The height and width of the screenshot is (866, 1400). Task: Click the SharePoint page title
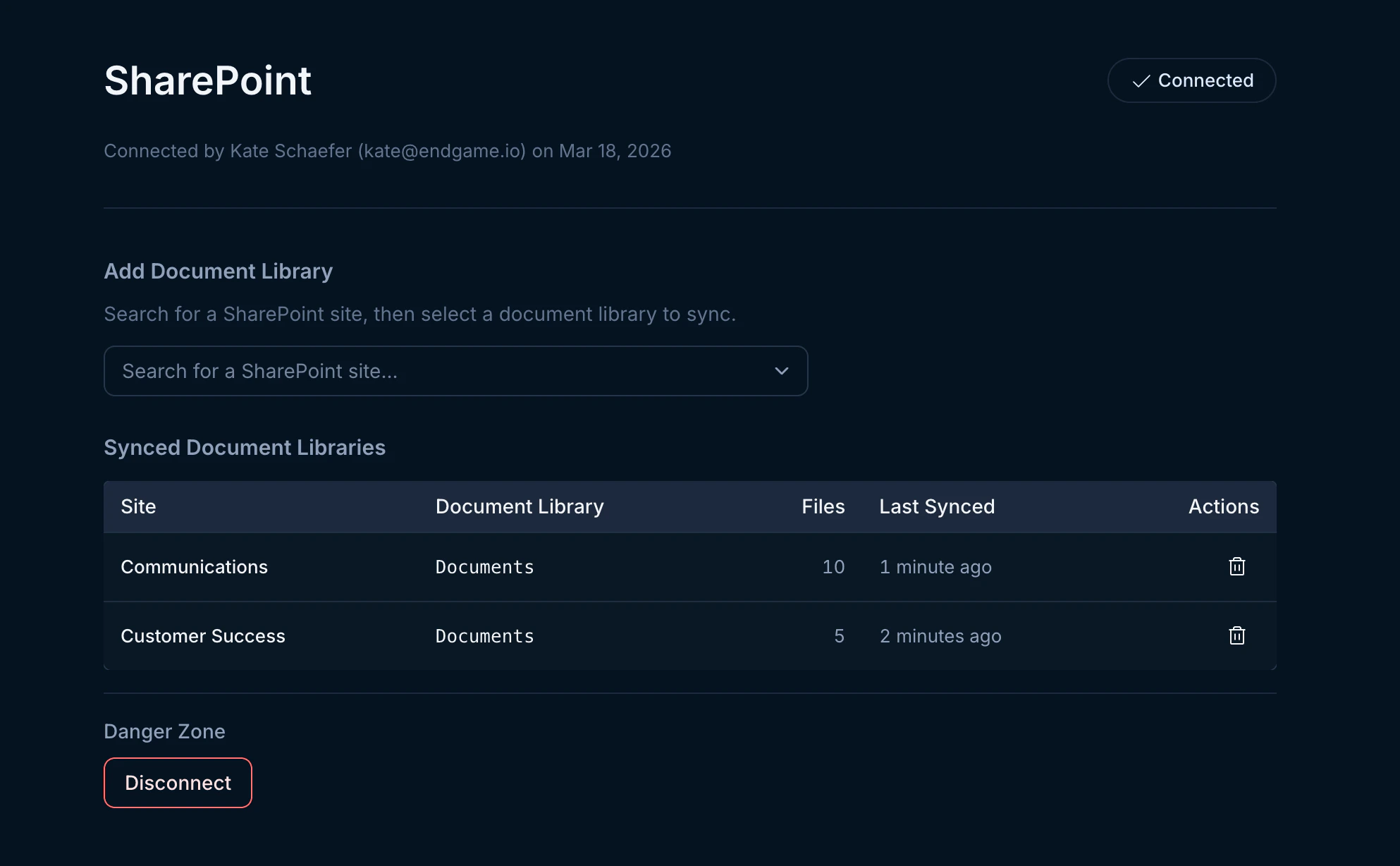[x=207, y=80]
